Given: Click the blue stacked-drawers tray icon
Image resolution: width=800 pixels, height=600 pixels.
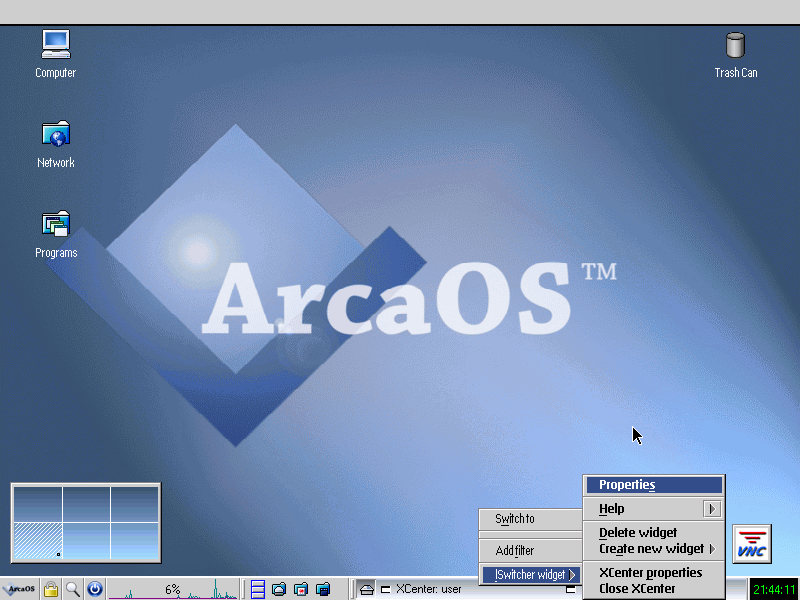Looking at the screenshot, I should coord(258,589).
